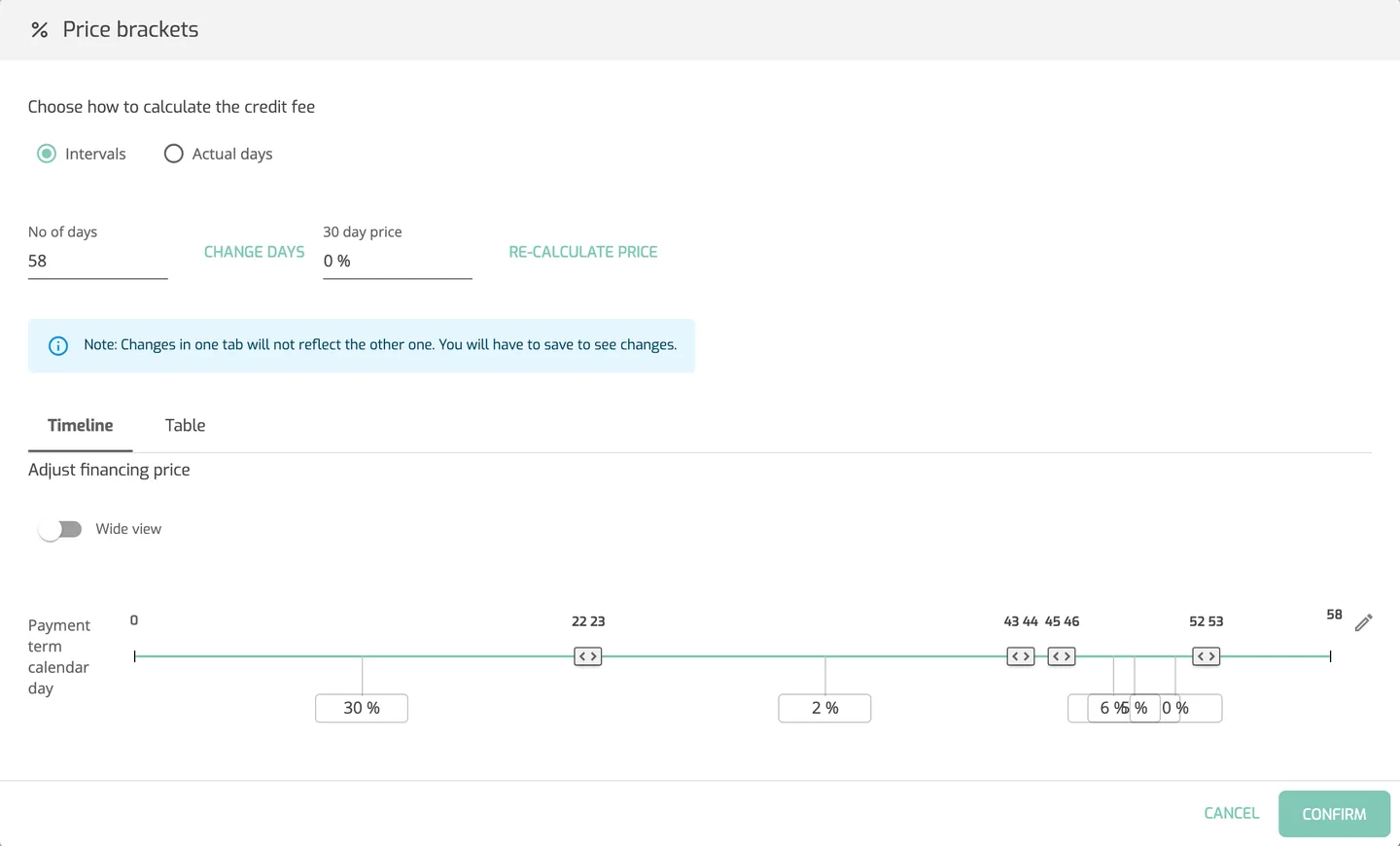Click the info icon in the note banner
This screenshot has width=1400, height=846.
58,346
